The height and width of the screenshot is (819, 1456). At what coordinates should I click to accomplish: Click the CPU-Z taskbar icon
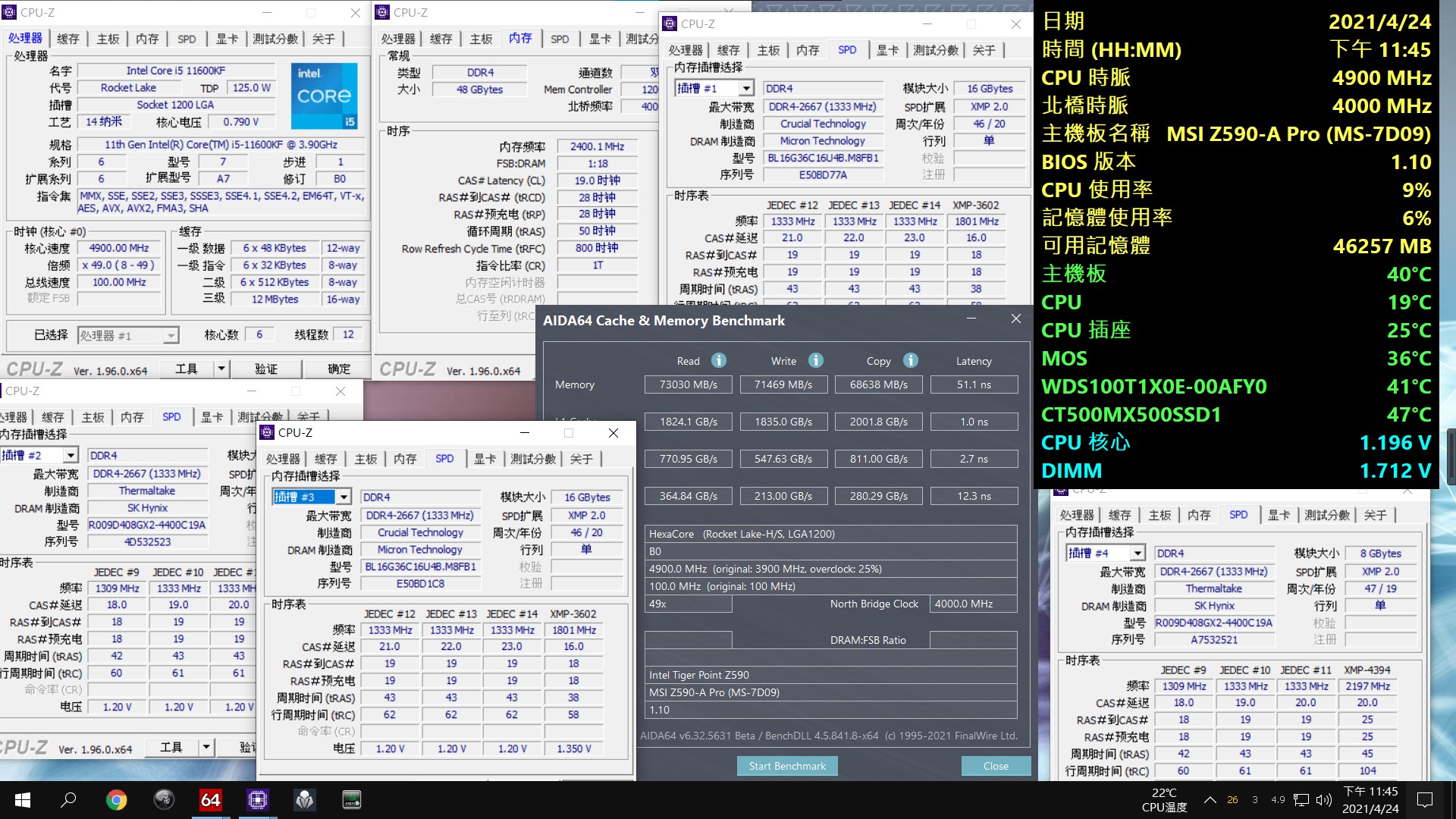point(257,799)
